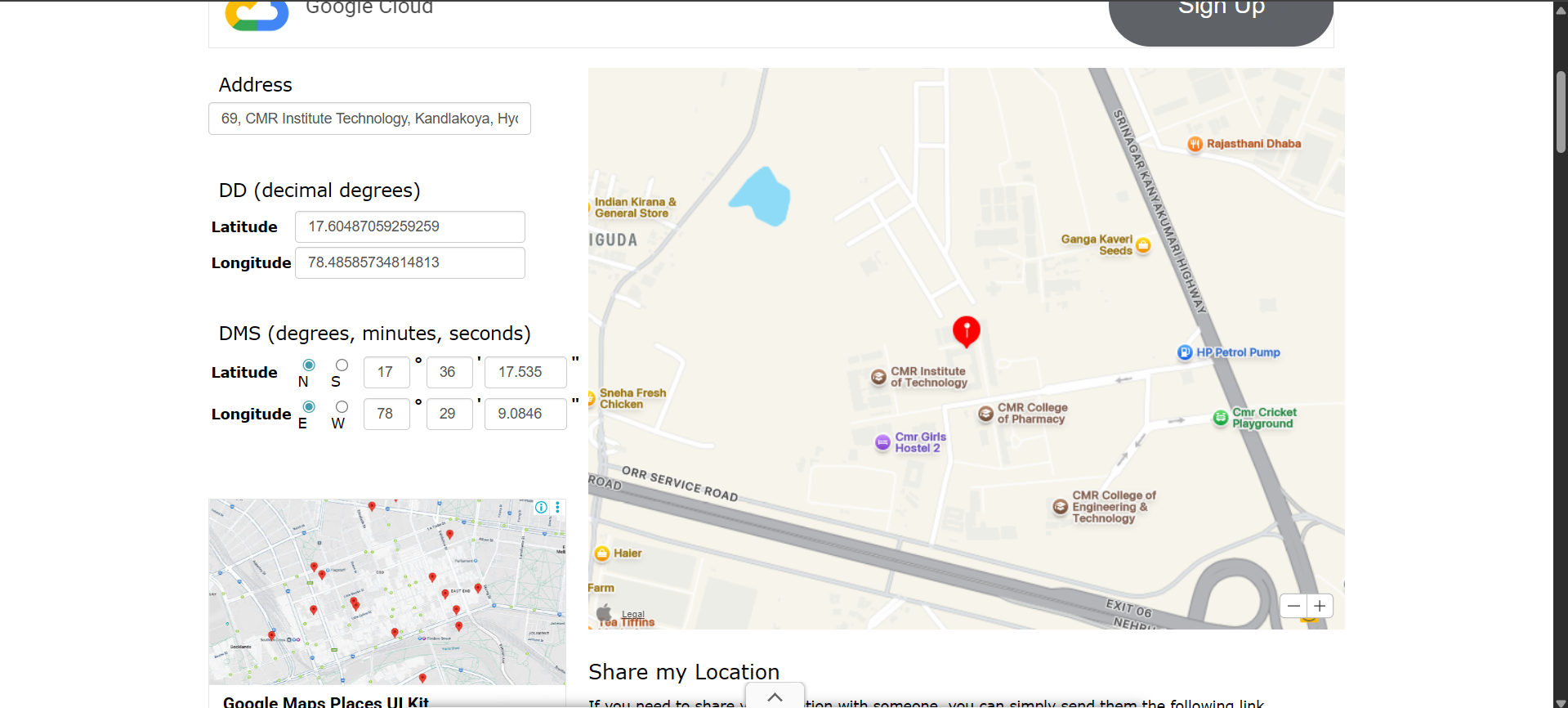Click the ad info icon
Screen dimensions: 1568x708
point(541,508)
